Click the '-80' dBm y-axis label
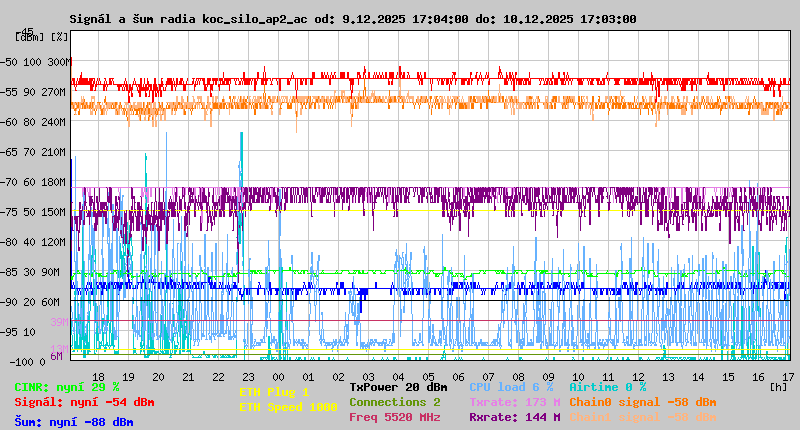The width and height of the screenshot is (800, 430). coord(9,242)
